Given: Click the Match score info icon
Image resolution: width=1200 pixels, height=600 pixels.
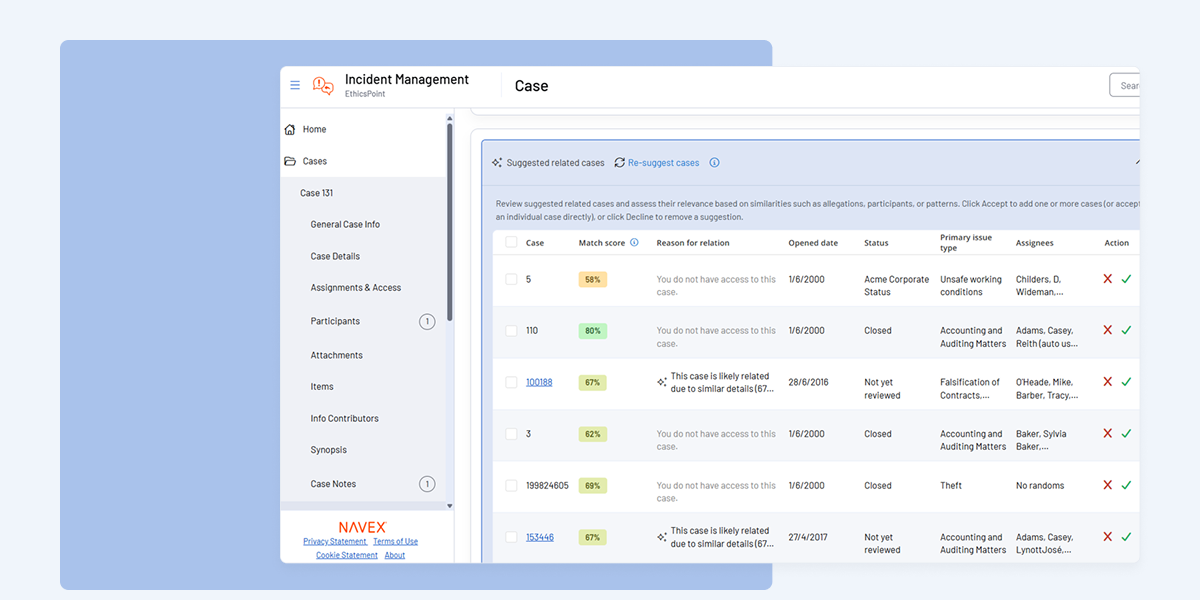Looking at the screenshot, I should 634,242.
